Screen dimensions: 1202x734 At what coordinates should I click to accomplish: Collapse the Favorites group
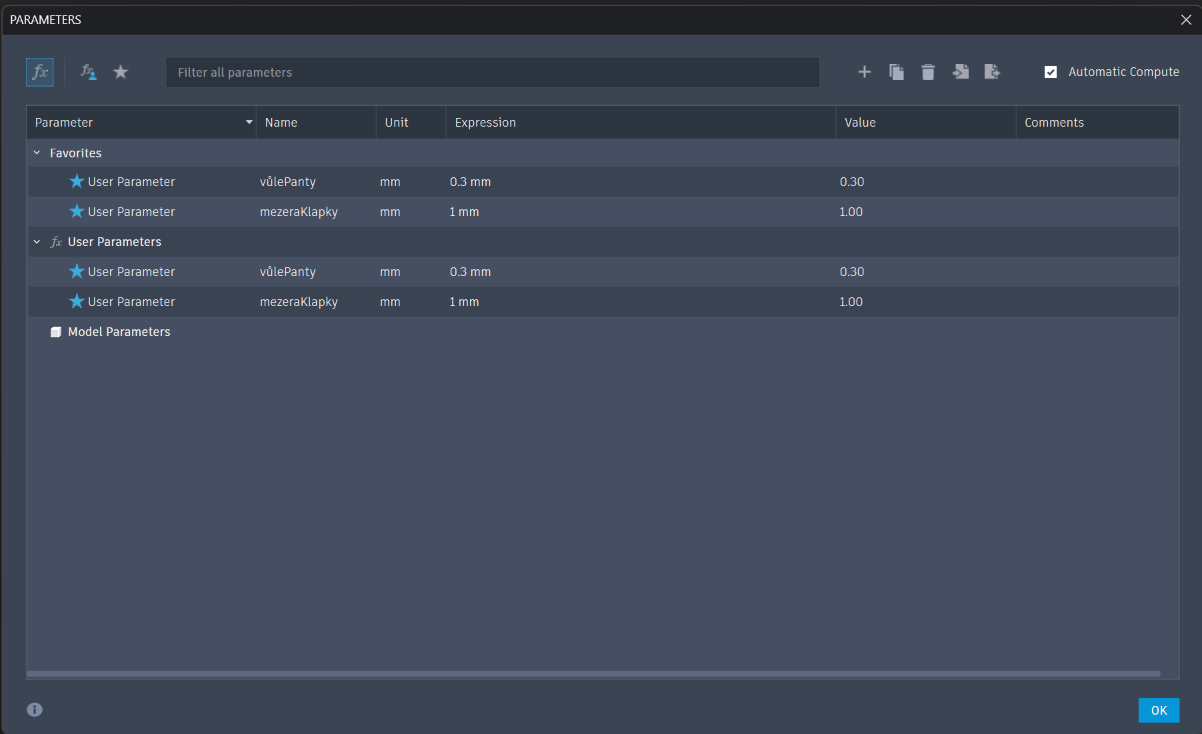click(37, 153)
